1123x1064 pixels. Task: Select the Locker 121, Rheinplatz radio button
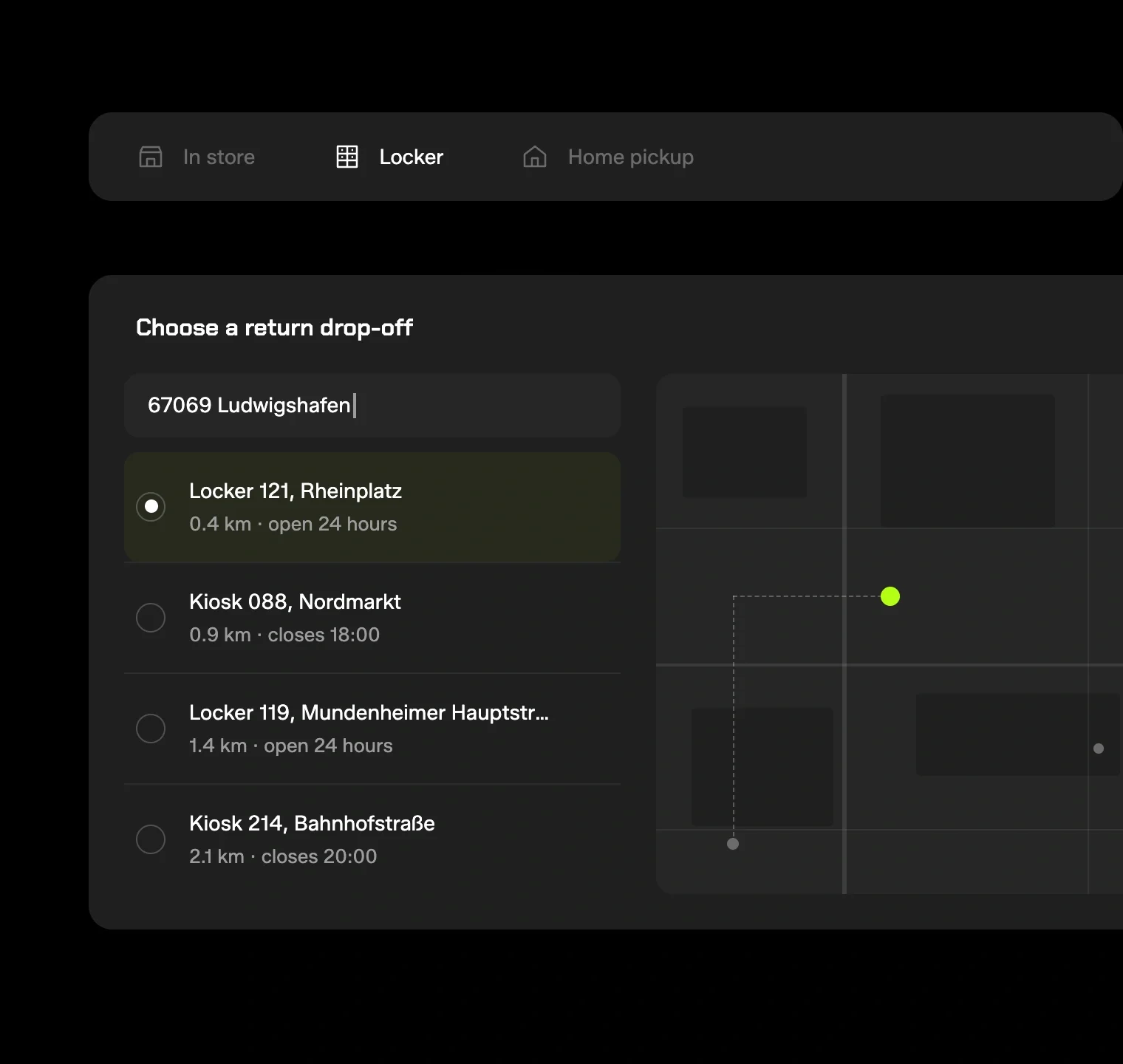tap(151, 507)
